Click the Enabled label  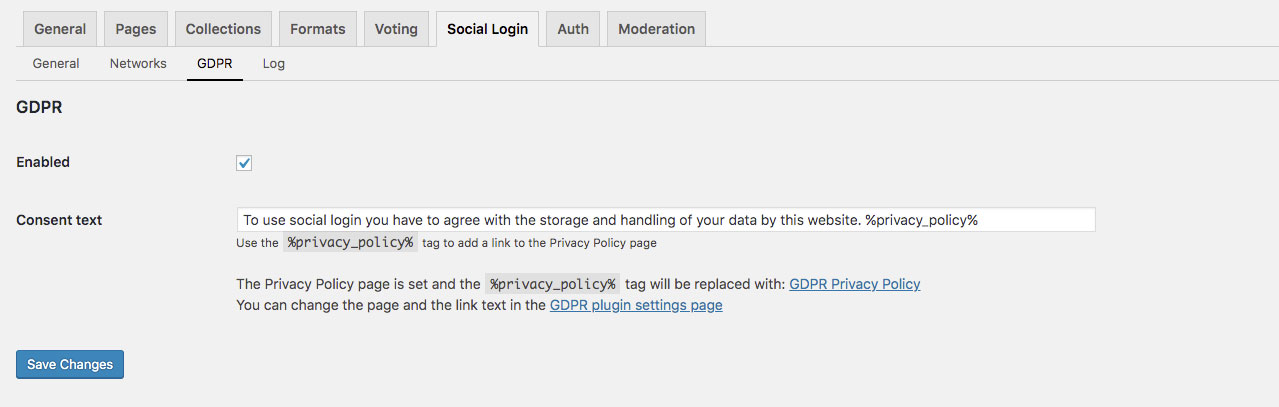(x=43, y=162)
